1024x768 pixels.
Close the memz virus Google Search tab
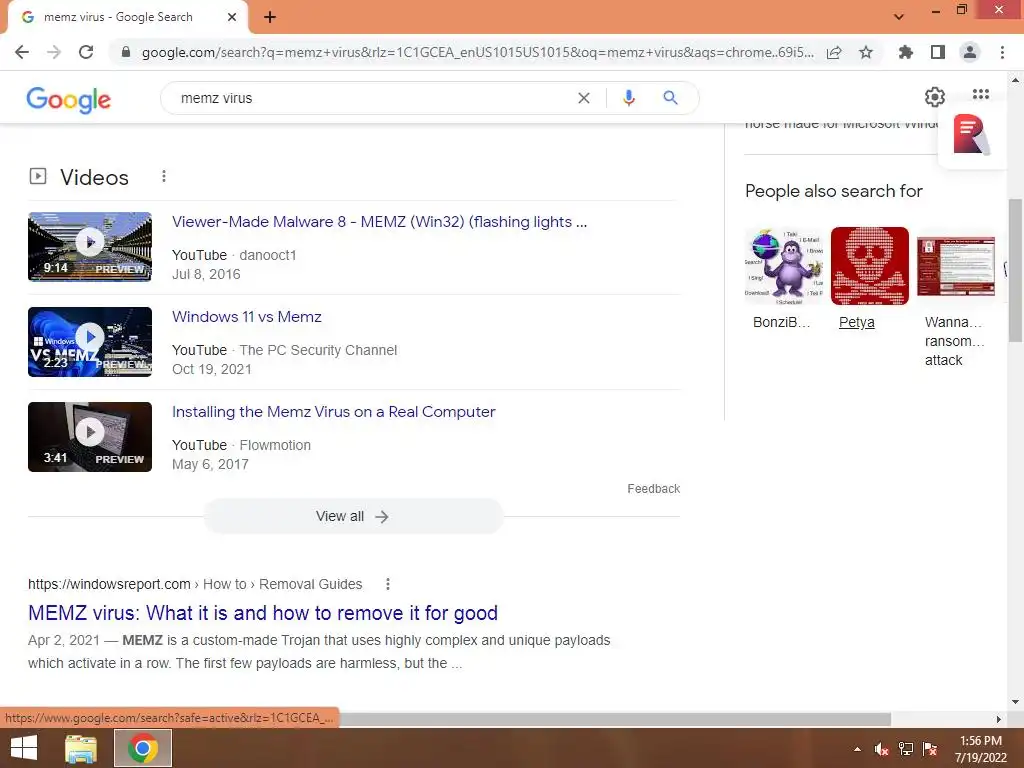click(x=232, y=17)
